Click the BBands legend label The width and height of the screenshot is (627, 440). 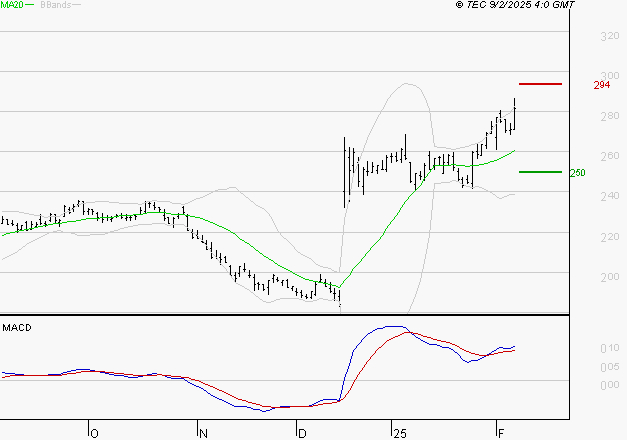pyautogui.click(x=56, y=5)
